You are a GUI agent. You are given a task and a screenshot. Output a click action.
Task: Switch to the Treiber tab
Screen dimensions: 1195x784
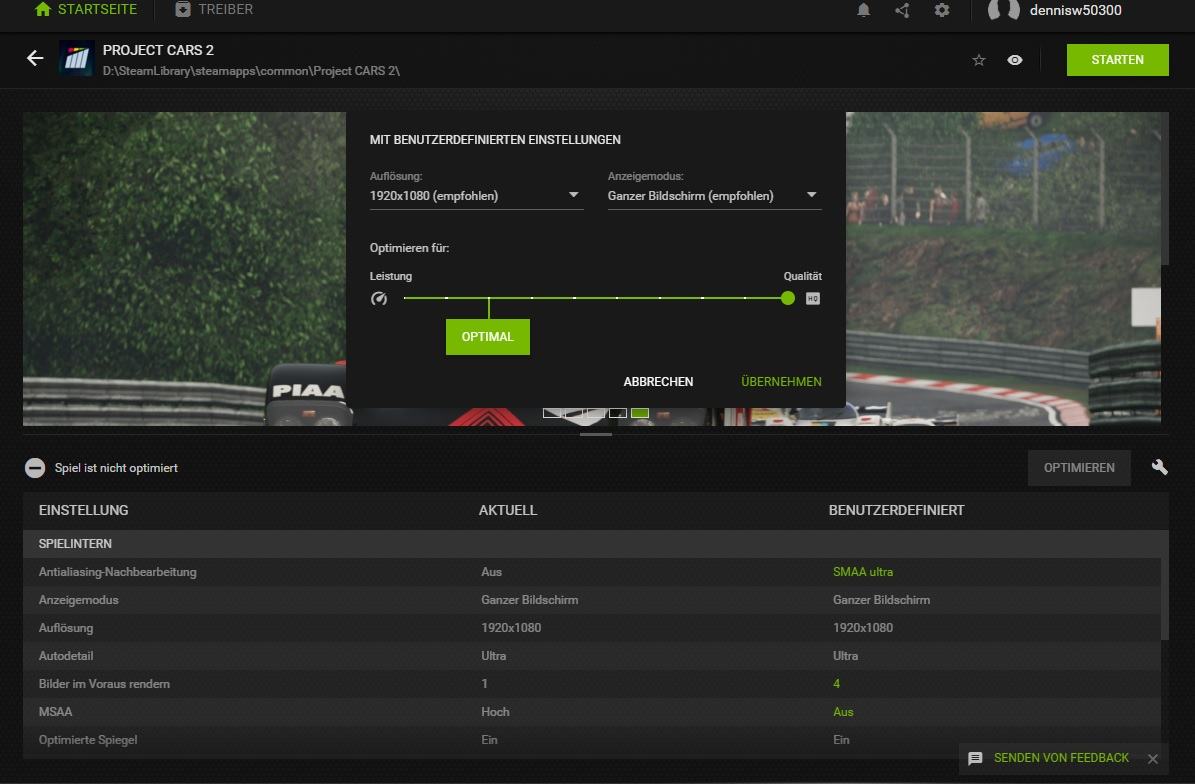coord(214,10)
